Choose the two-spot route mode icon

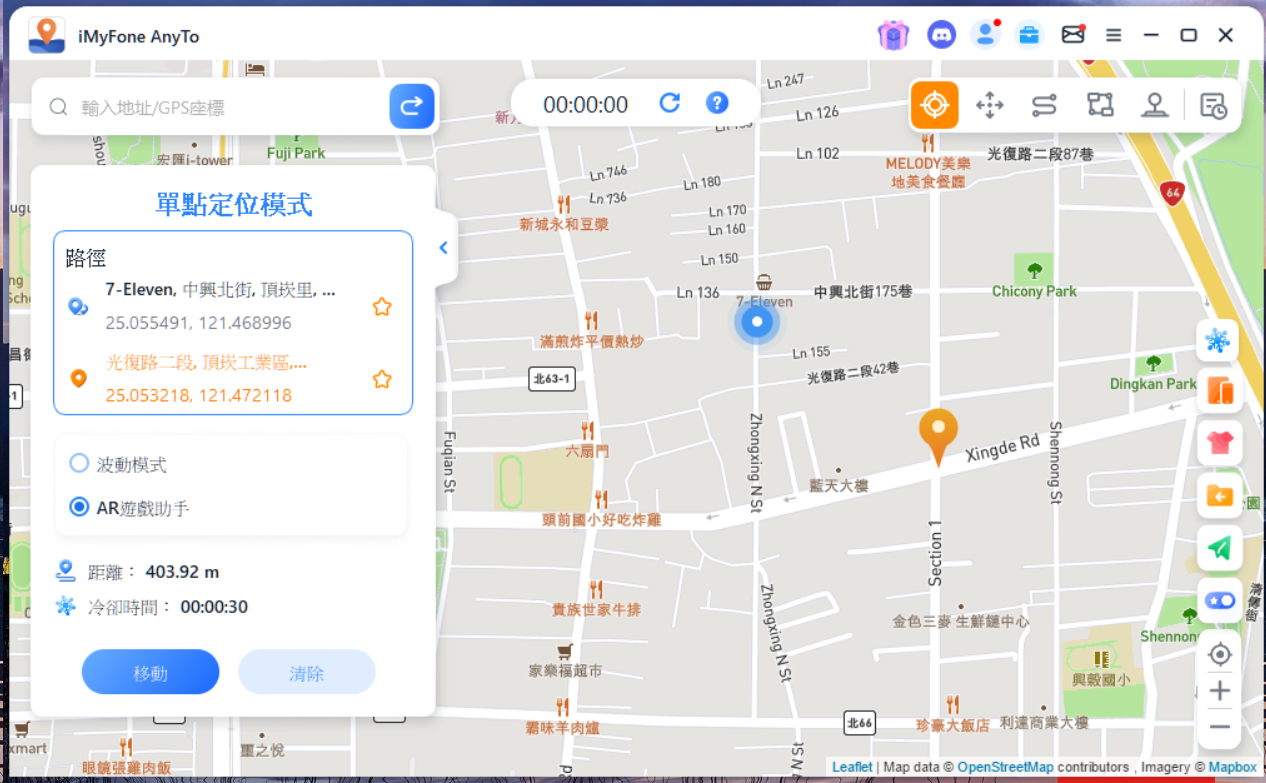tap(1044, 105)
